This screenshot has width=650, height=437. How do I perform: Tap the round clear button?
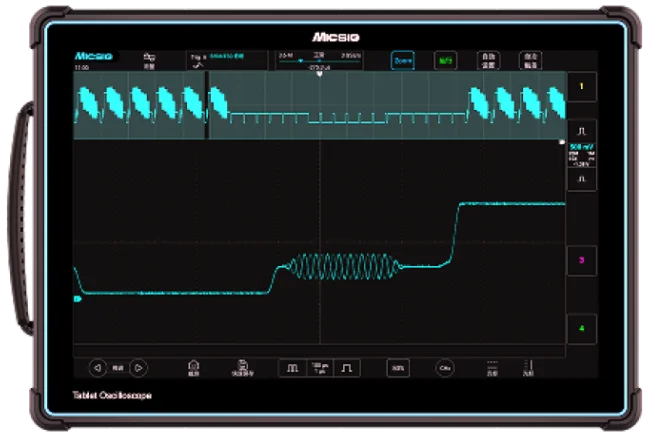(x=445, y=368)
